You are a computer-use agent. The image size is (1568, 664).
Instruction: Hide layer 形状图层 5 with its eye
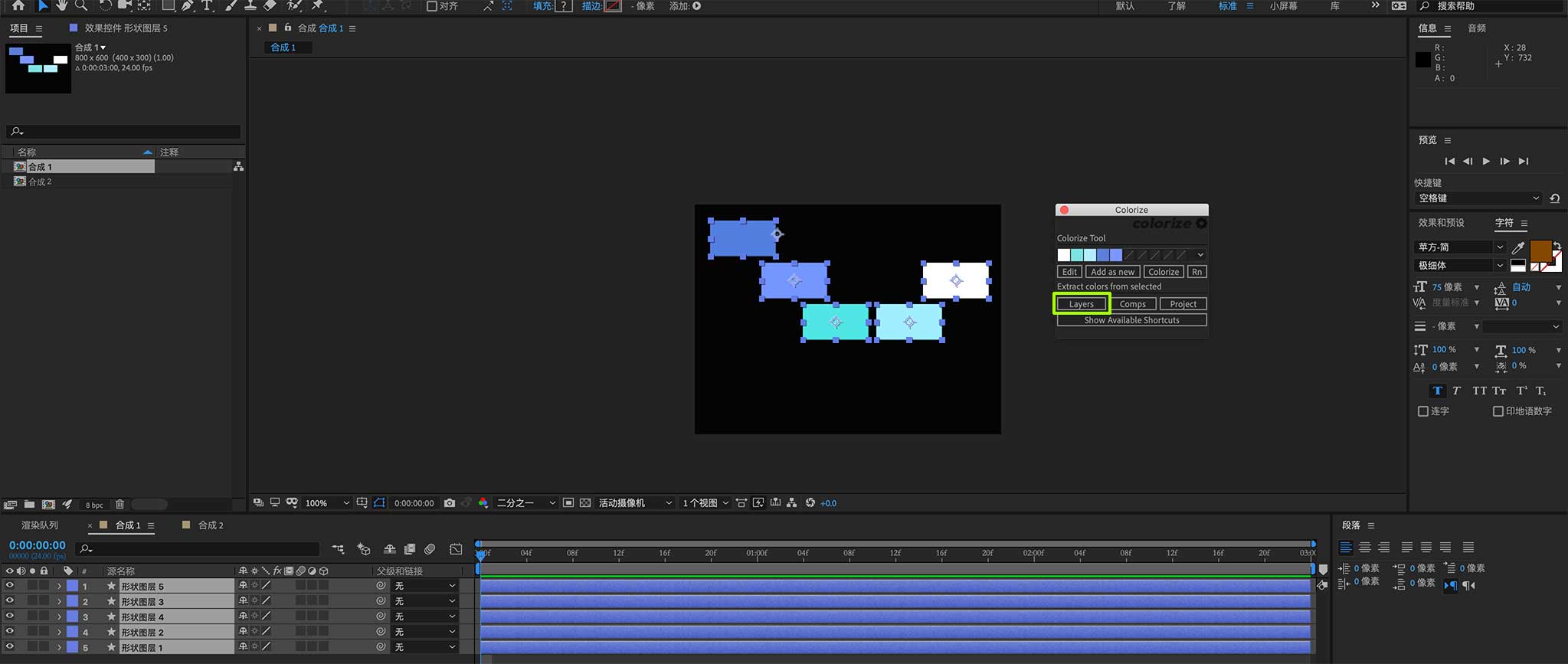click(10, 586)
